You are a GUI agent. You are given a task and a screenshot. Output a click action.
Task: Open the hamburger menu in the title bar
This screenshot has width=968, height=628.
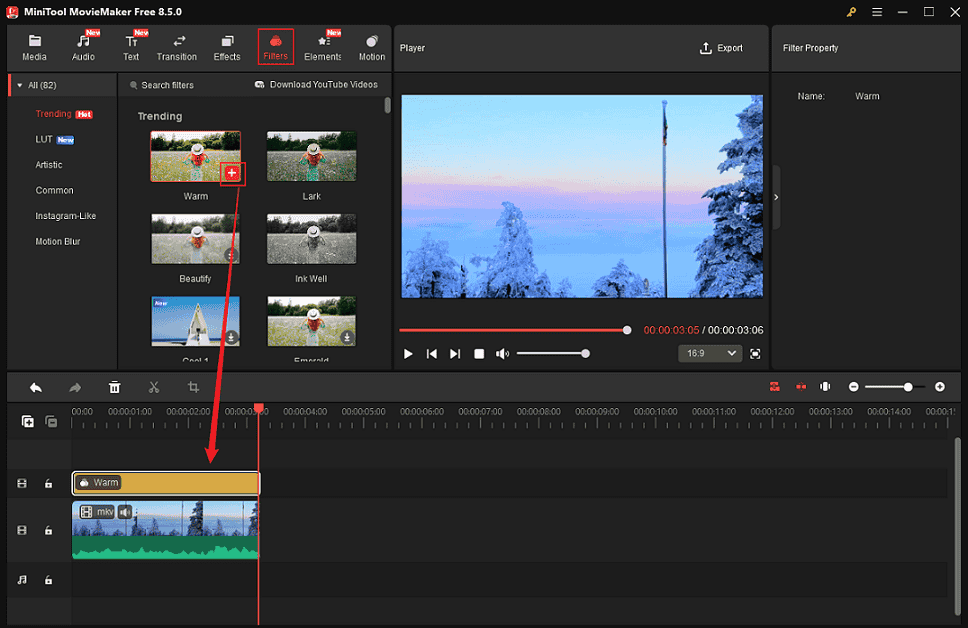point(876,12)
